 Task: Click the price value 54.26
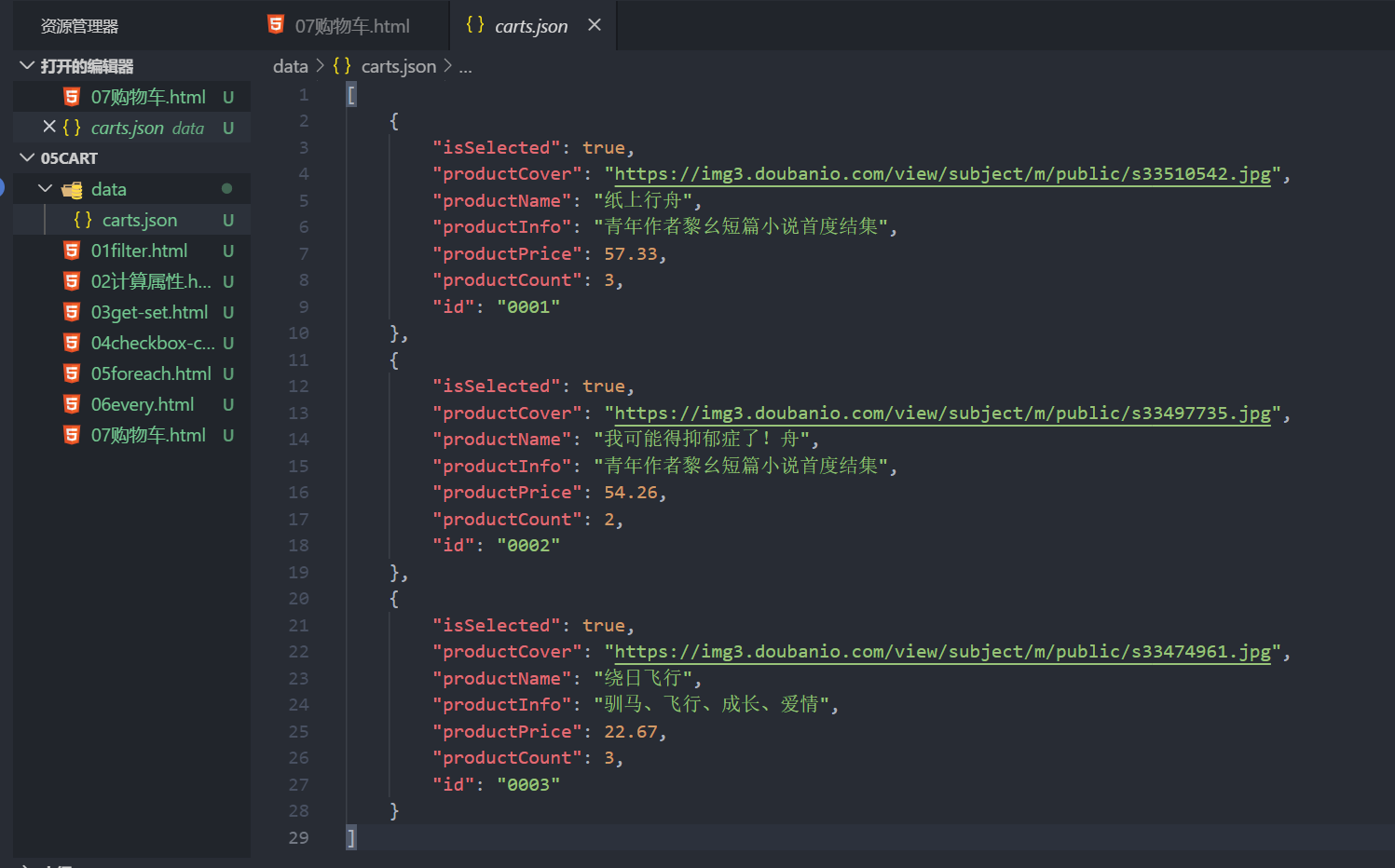click(630, 493)
